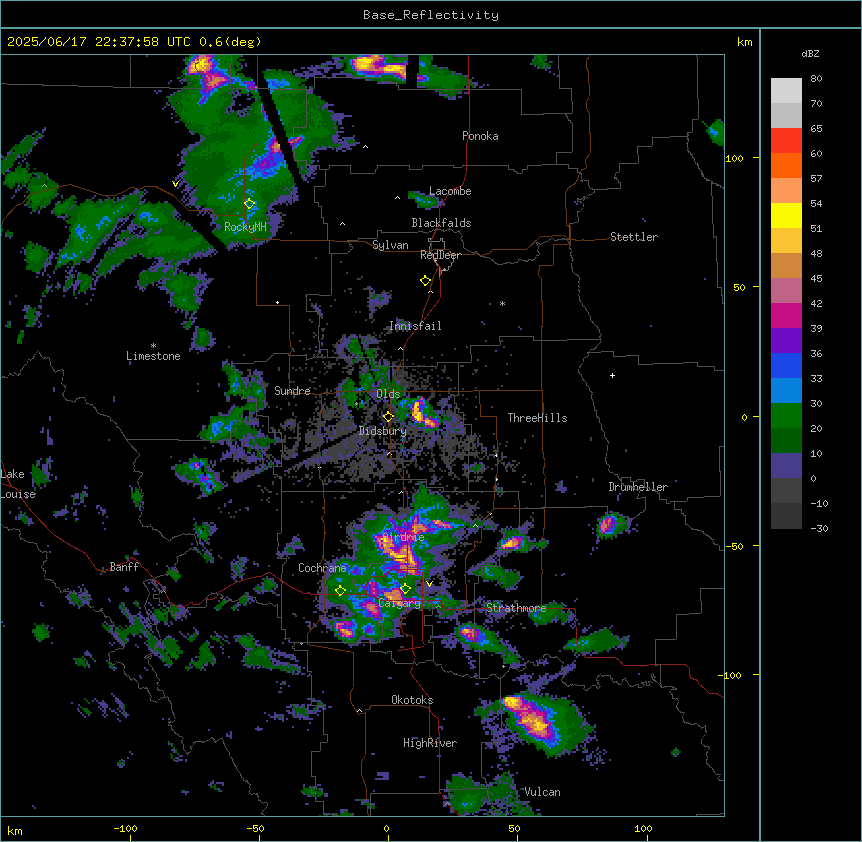Image resolution: width=862 pixels, height=842 pixels.
Task: Click the ThreeHills label
Action: 537,418
